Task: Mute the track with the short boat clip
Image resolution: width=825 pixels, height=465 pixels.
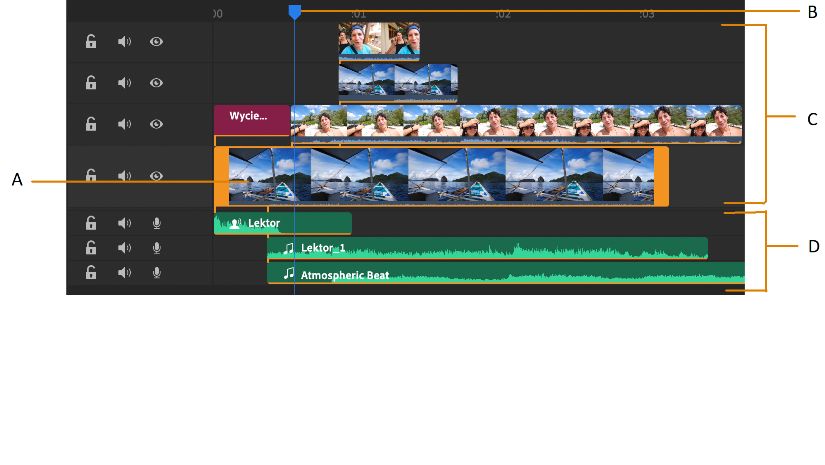Action: [x=124, y=83]
